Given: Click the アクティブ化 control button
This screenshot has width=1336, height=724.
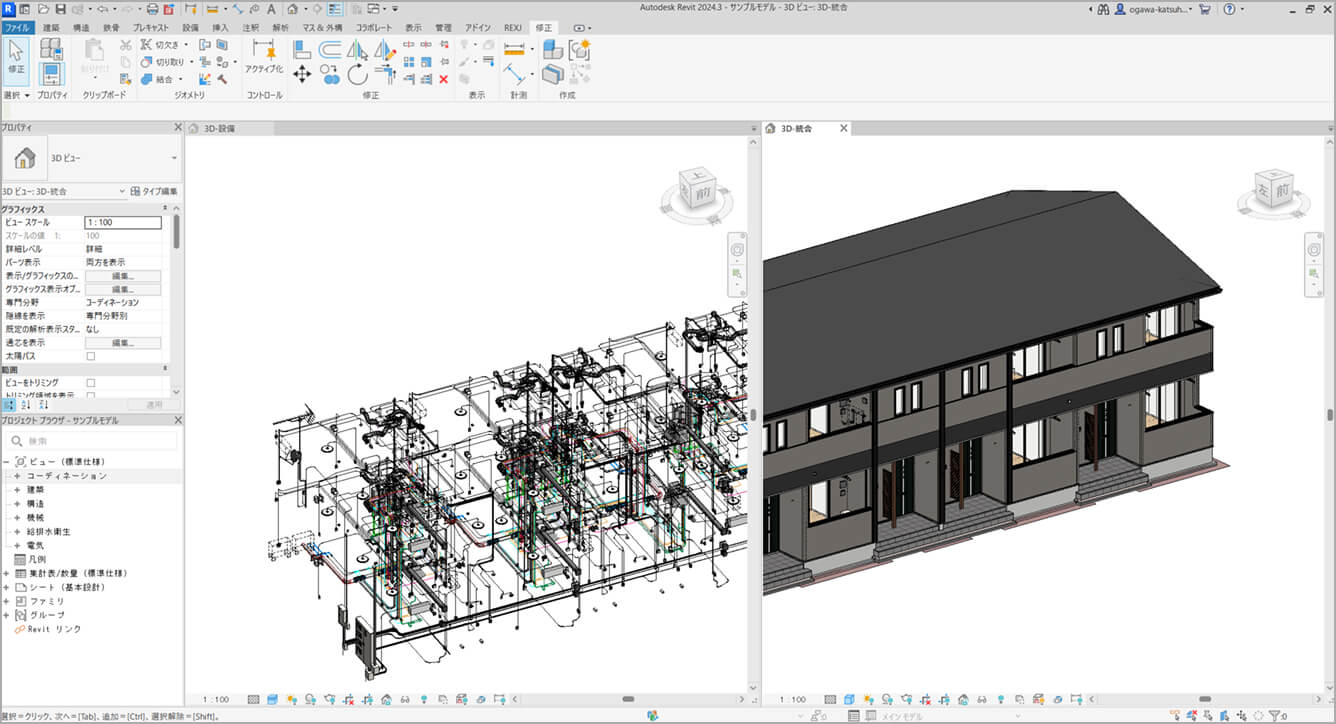Looking at the screenshot, I should (x=264, y=57).
